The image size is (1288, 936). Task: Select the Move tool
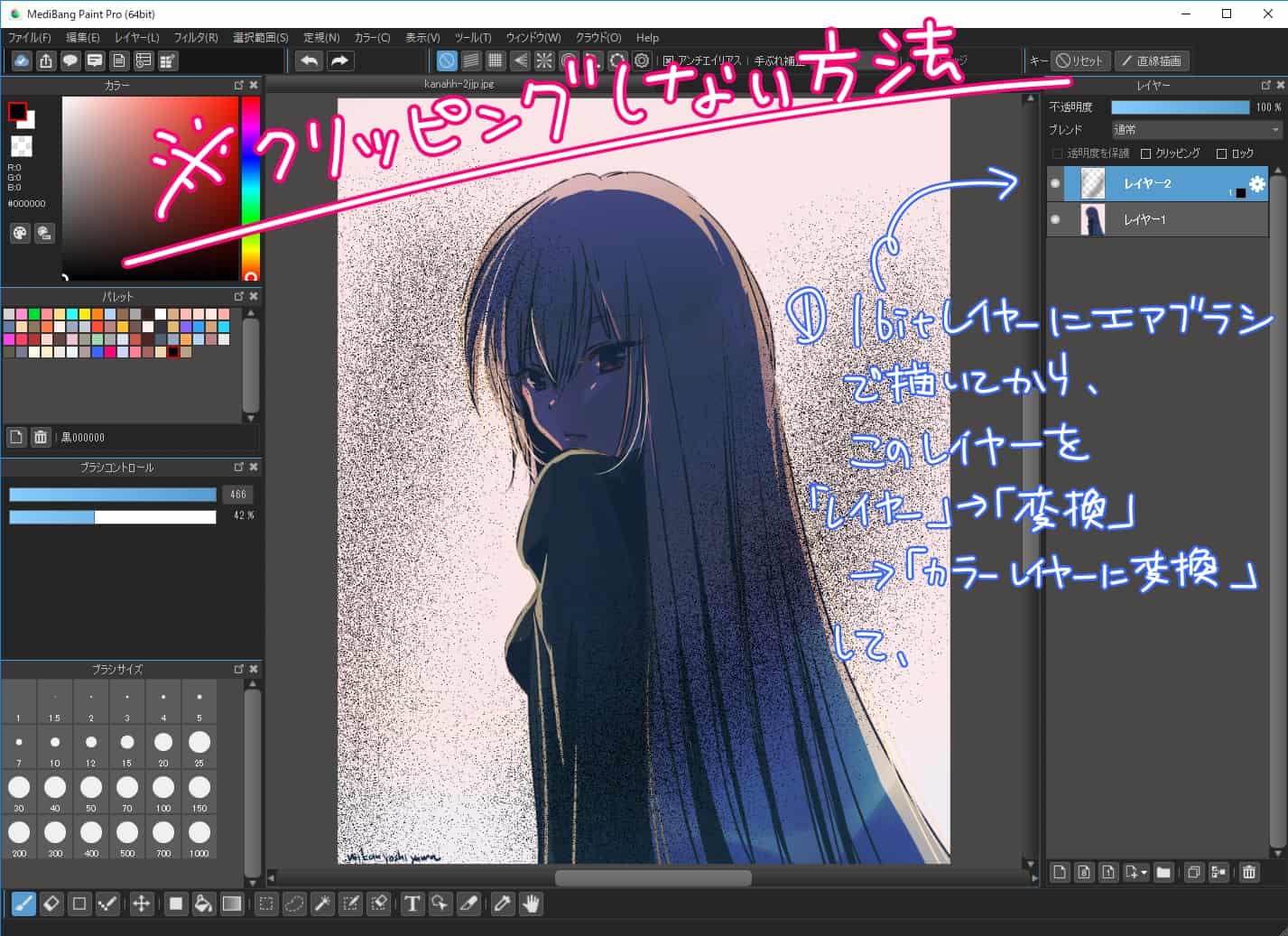coord(142,904)
